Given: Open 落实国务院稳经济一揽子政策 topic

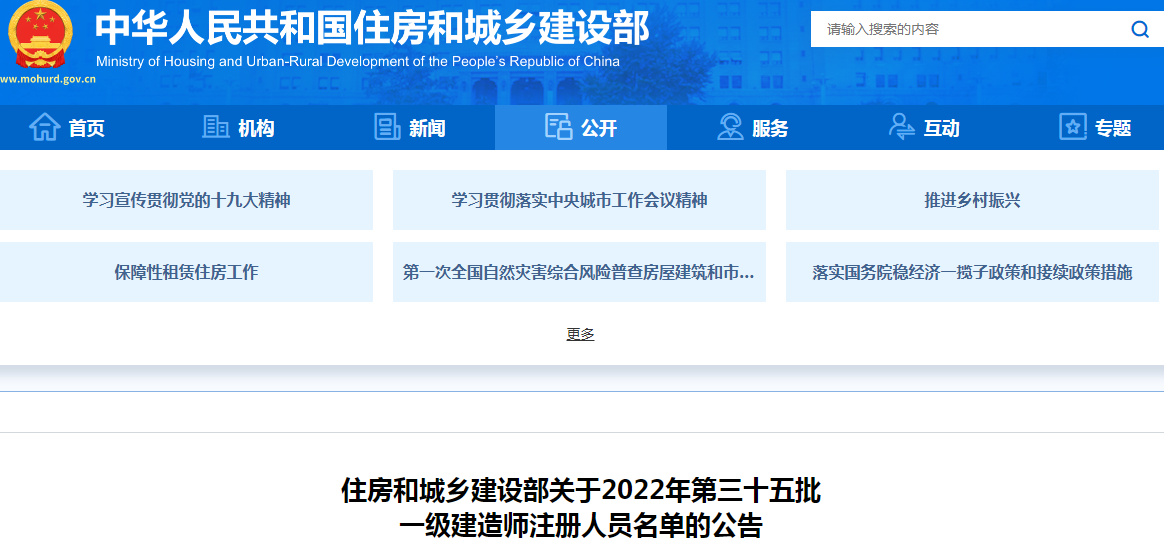Looking at the screenshot, I should pos(972,272).
